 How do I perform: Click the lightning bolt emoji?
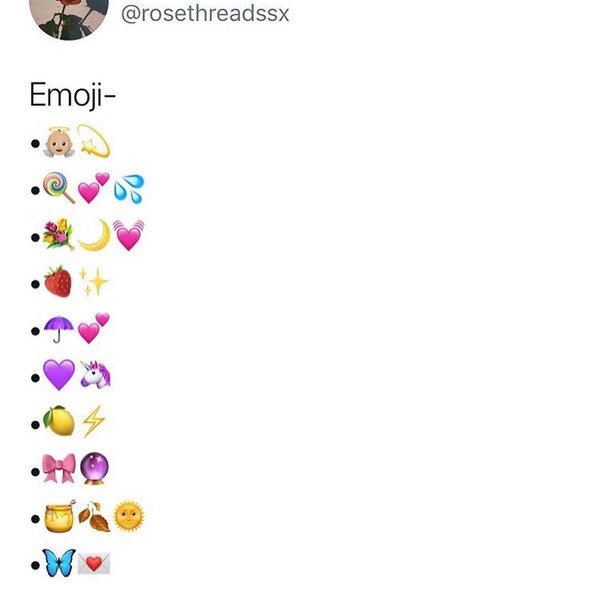click(x=94, y=422)
